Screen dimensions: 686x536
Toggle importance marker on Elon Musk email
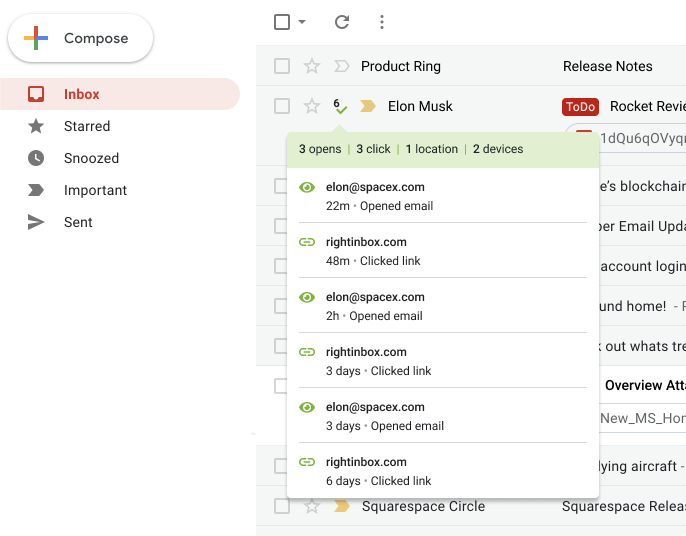click(368, 106)
